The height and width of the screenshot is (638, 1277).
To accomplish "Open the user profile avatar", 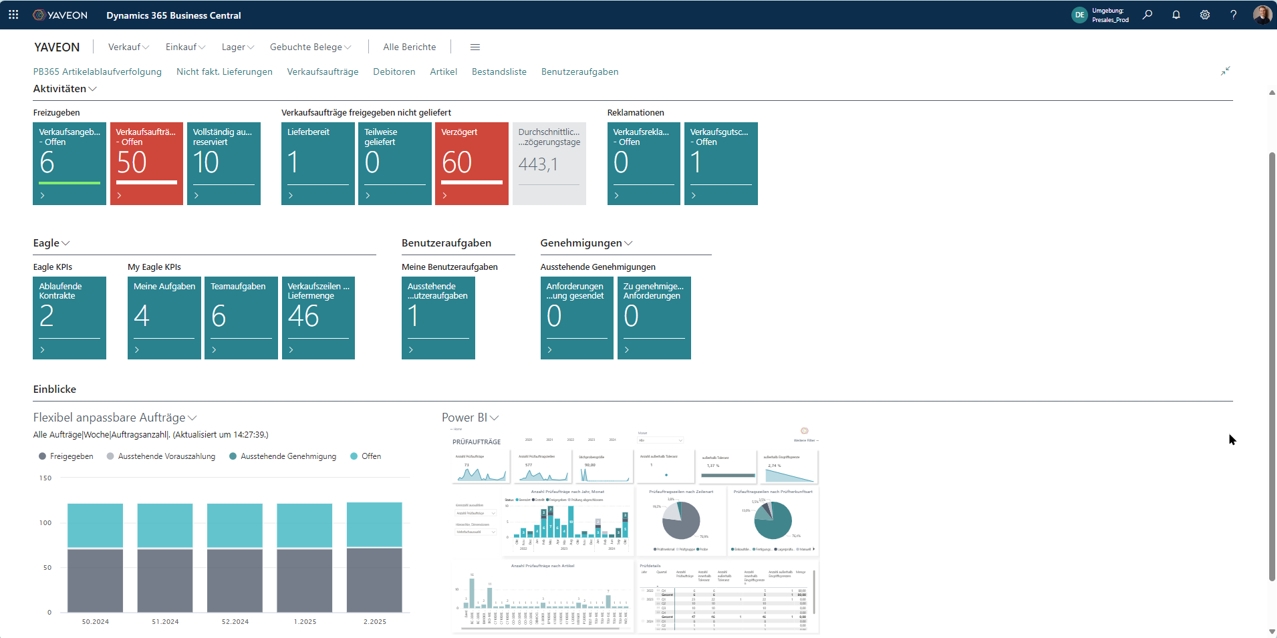I will [x=1262, y=15].
